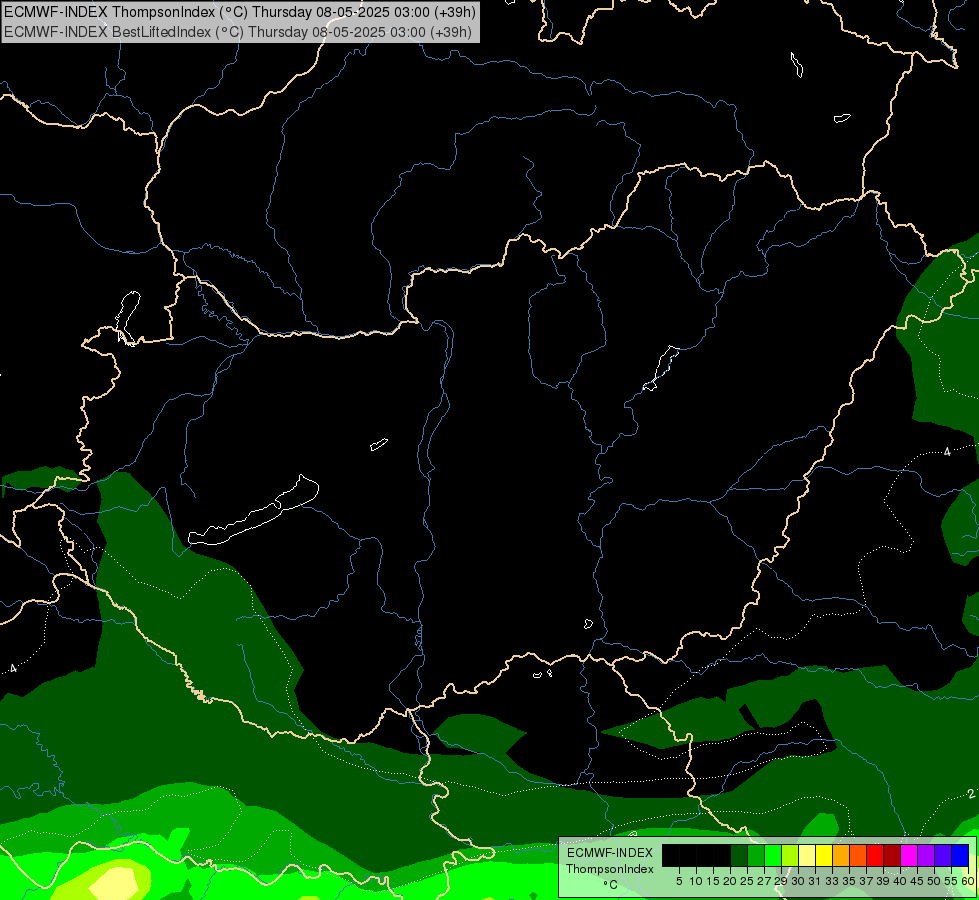Viewport: 979px width, 900px height.
Task: Click the legend tick value 27
Action: (764, 881)
